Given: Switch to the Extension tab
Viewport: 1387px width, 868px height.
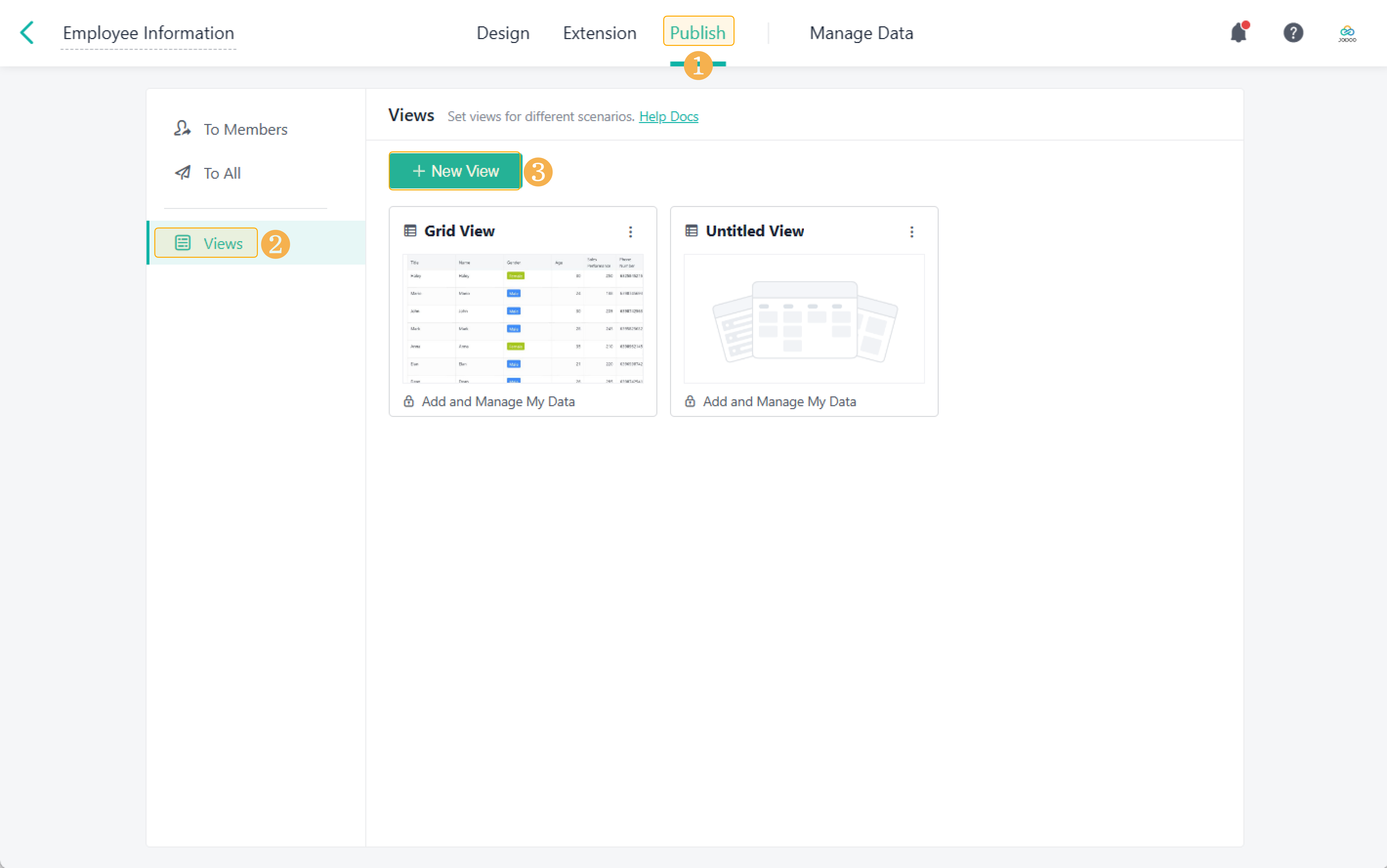Looking at the screenshot, I should coord(599,33).
